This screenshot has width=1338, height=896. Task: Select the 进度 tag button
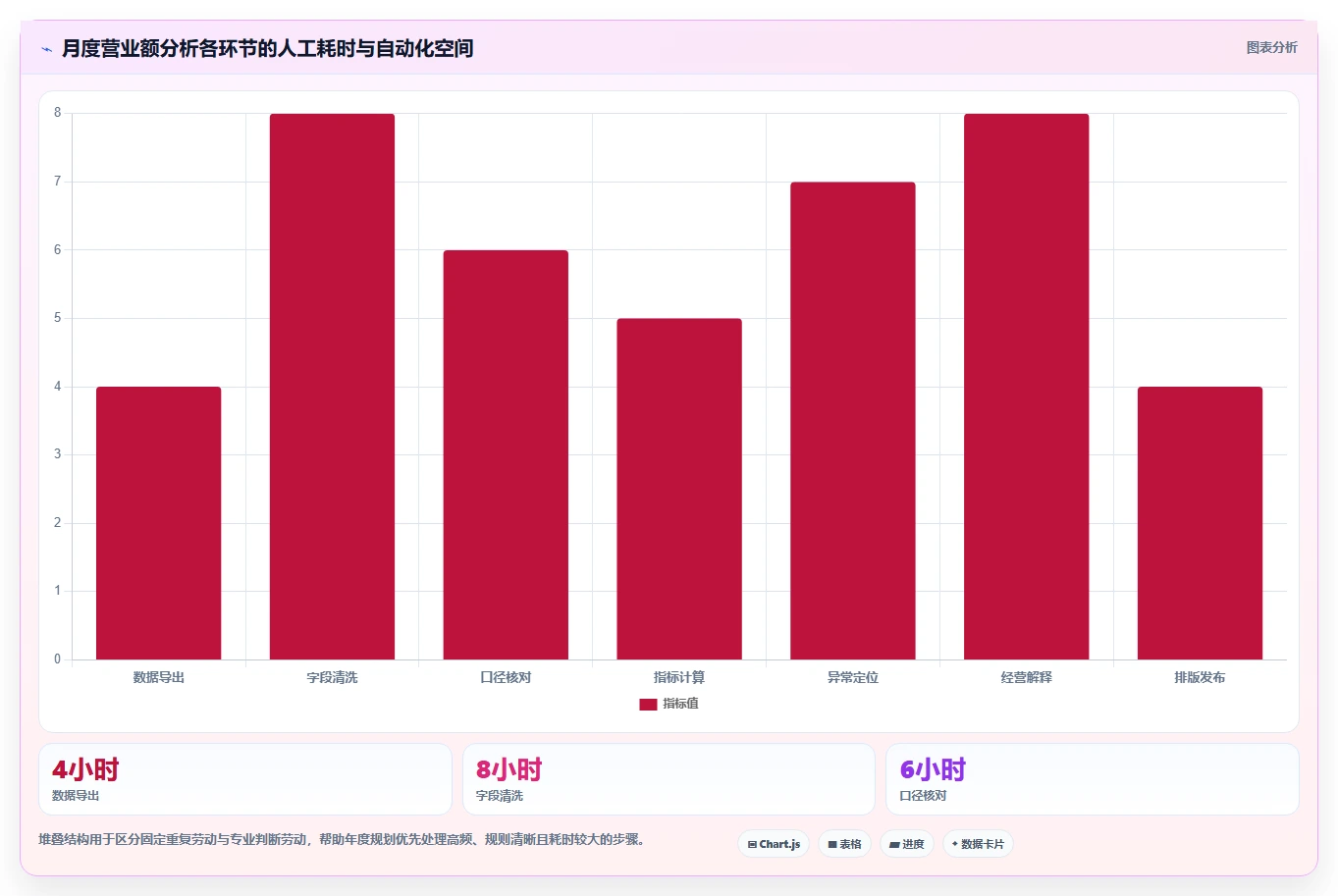tap(907, 844)
